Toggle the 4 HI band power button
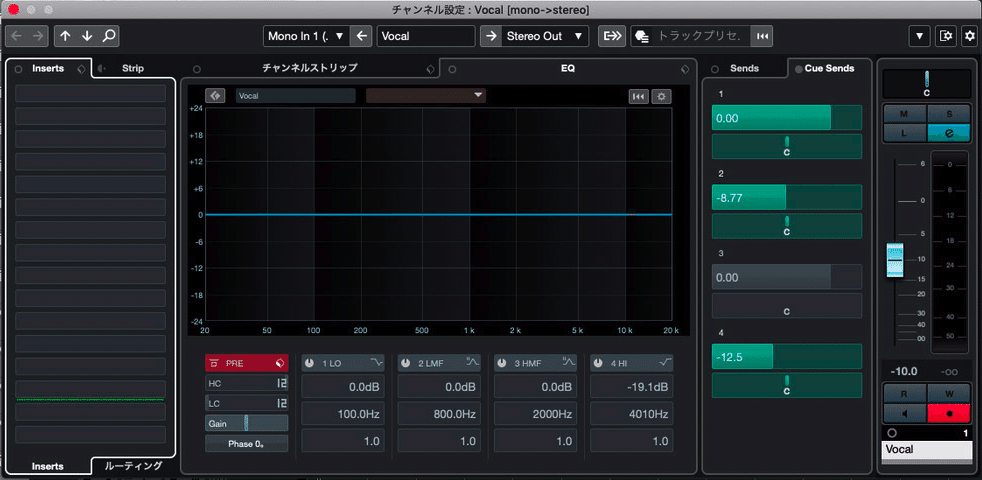Viewport: 982px width, 480px height. coord(599,363)
